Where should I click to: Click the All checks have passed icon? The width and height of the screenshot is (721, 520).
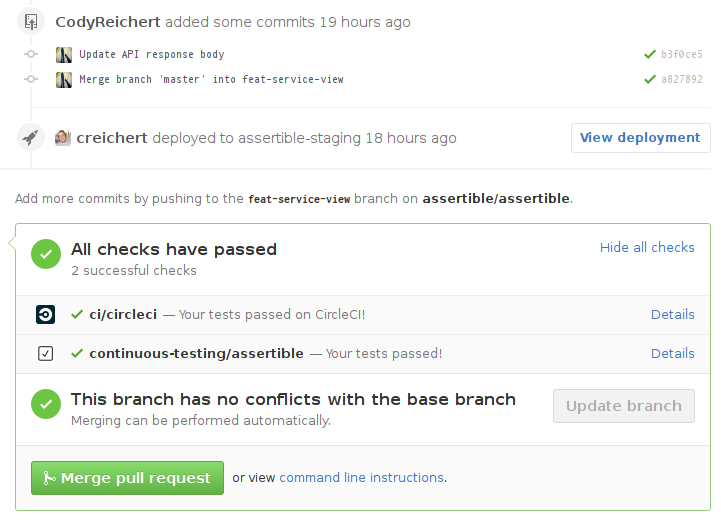[46, 254]
